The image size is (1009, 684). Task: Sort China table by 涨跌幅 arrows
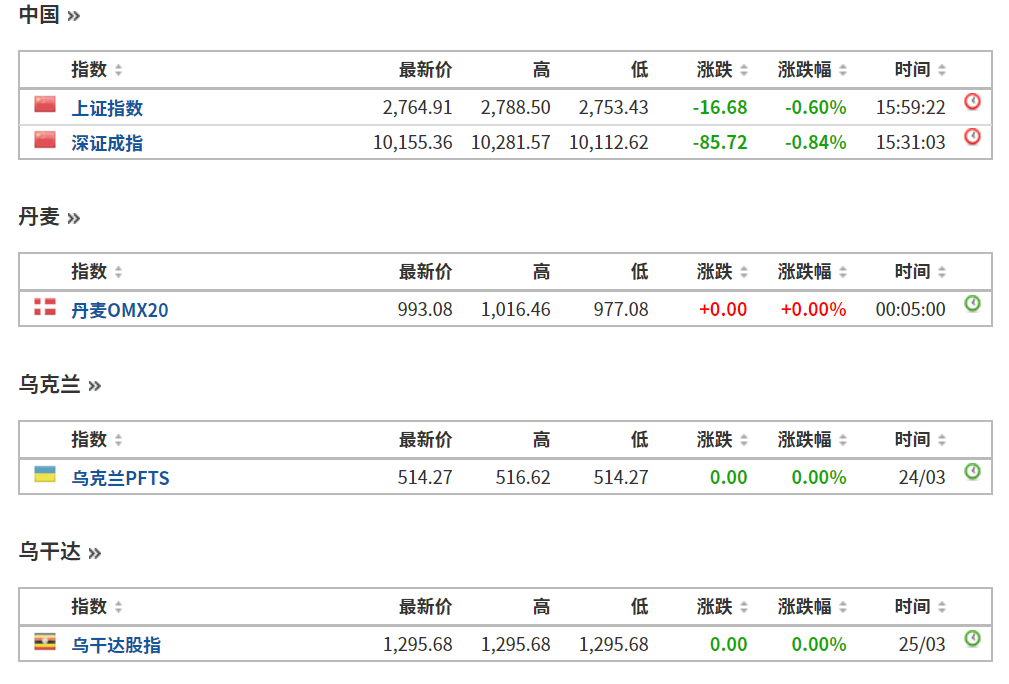tap(842, 71)
